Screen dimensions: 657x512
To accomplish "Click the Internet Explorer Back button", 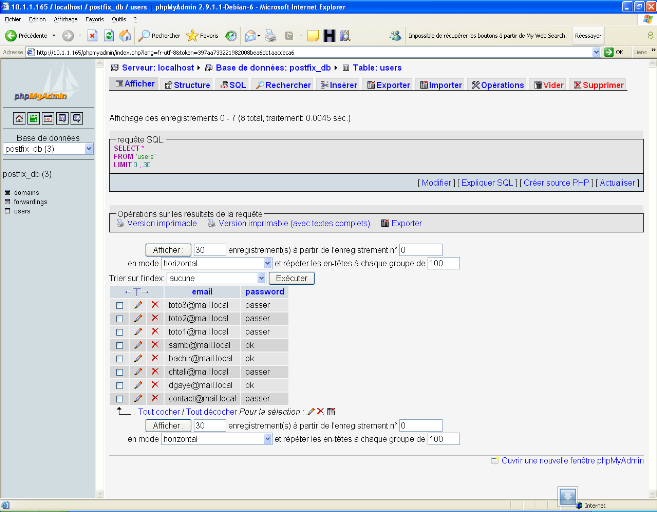I will click(x=27, y=35).
